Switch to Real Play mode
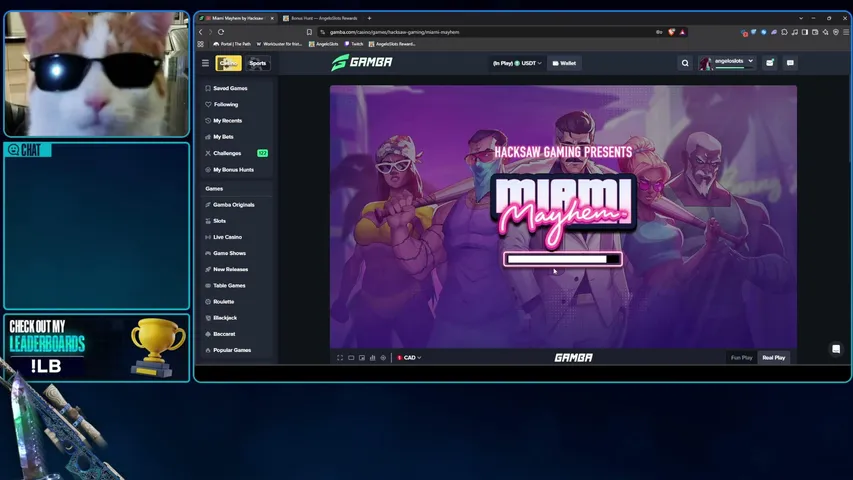 (x=774, y=358)
